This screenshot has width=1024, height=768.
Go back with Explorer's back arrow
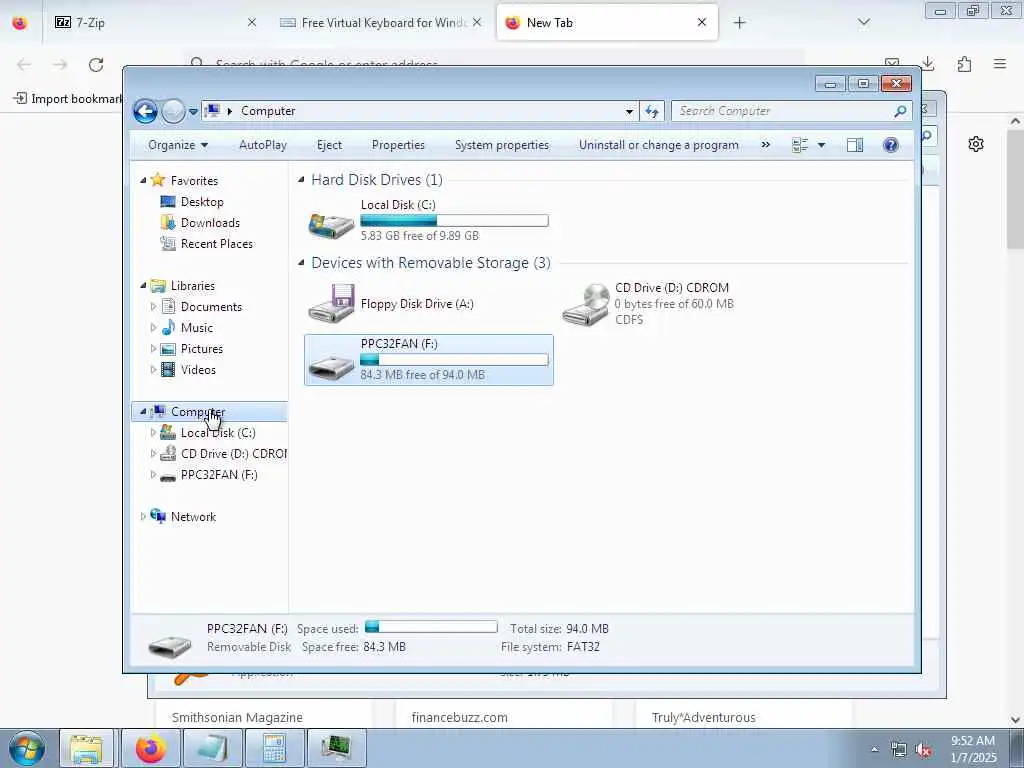(145, 112)
